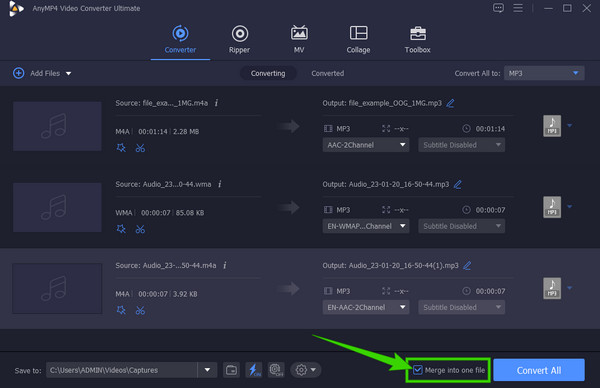
Task: Open the hamburger menu in title bar
Action: [518, 8]
